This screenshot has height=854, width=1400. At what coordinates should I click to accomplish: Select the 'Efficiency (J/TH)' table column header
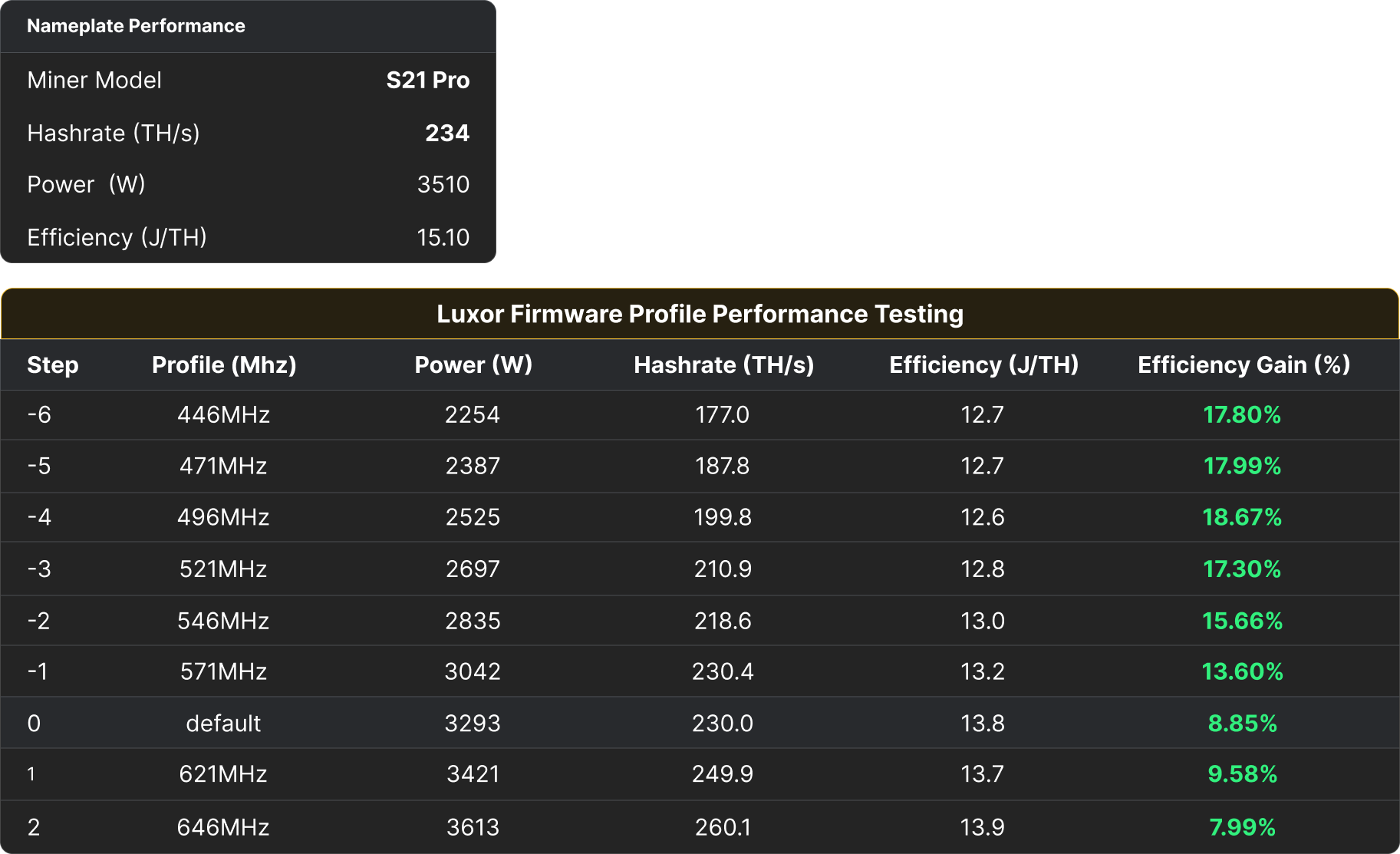click(983, 364)
